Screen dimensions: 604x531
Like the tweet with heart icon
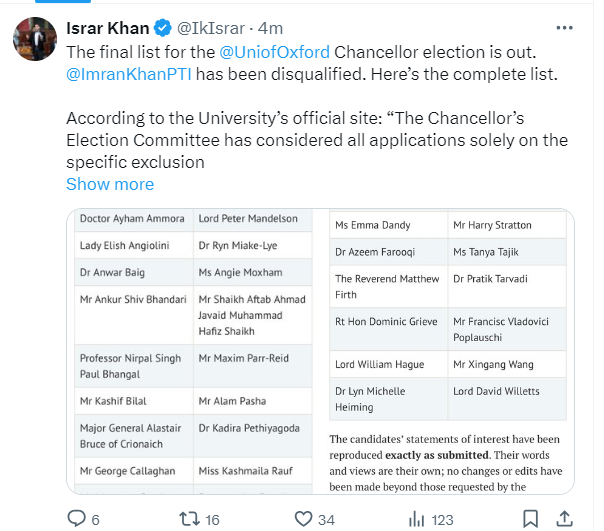pyautogui.click(x=303, y=518)
